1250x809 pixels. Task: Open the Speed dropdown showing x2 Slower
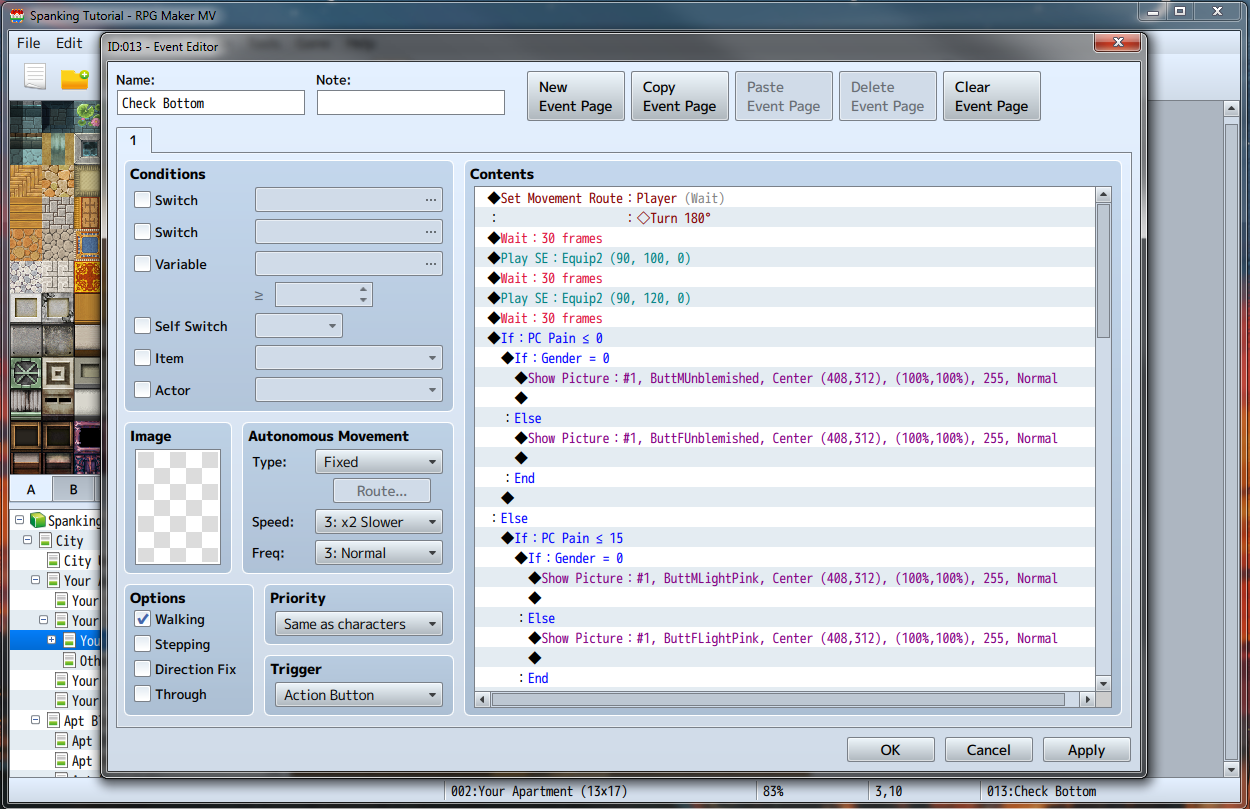[x=378, y=522]
